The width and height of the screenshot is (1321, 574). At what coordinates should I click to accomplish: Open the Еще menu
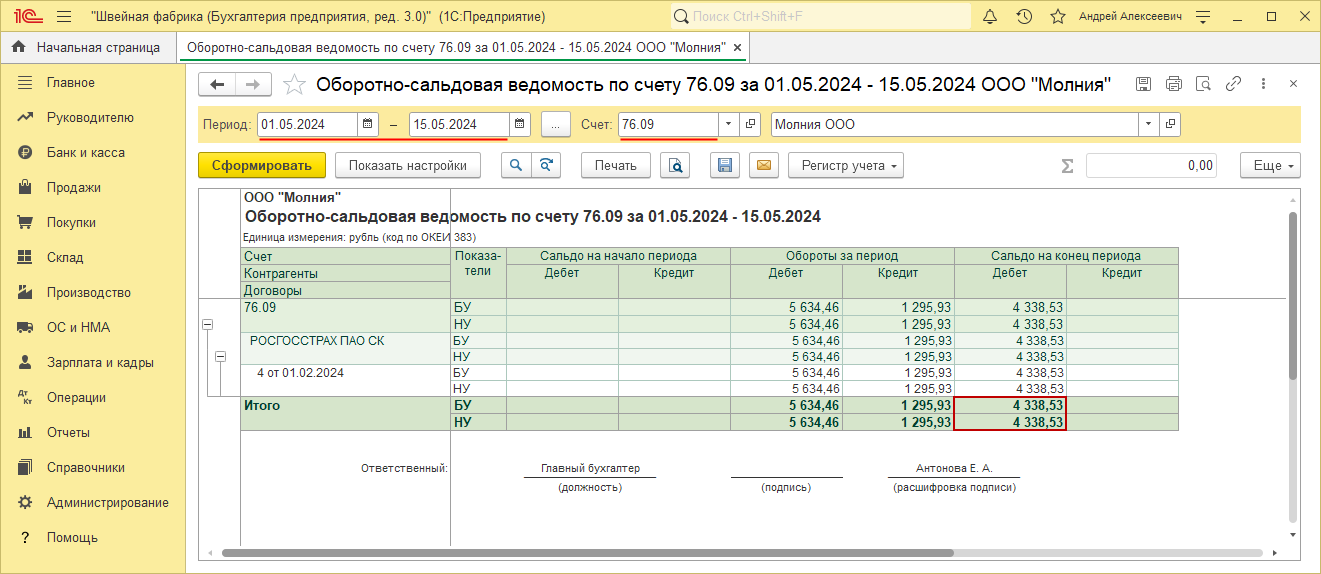click(x=1270, y=166)
